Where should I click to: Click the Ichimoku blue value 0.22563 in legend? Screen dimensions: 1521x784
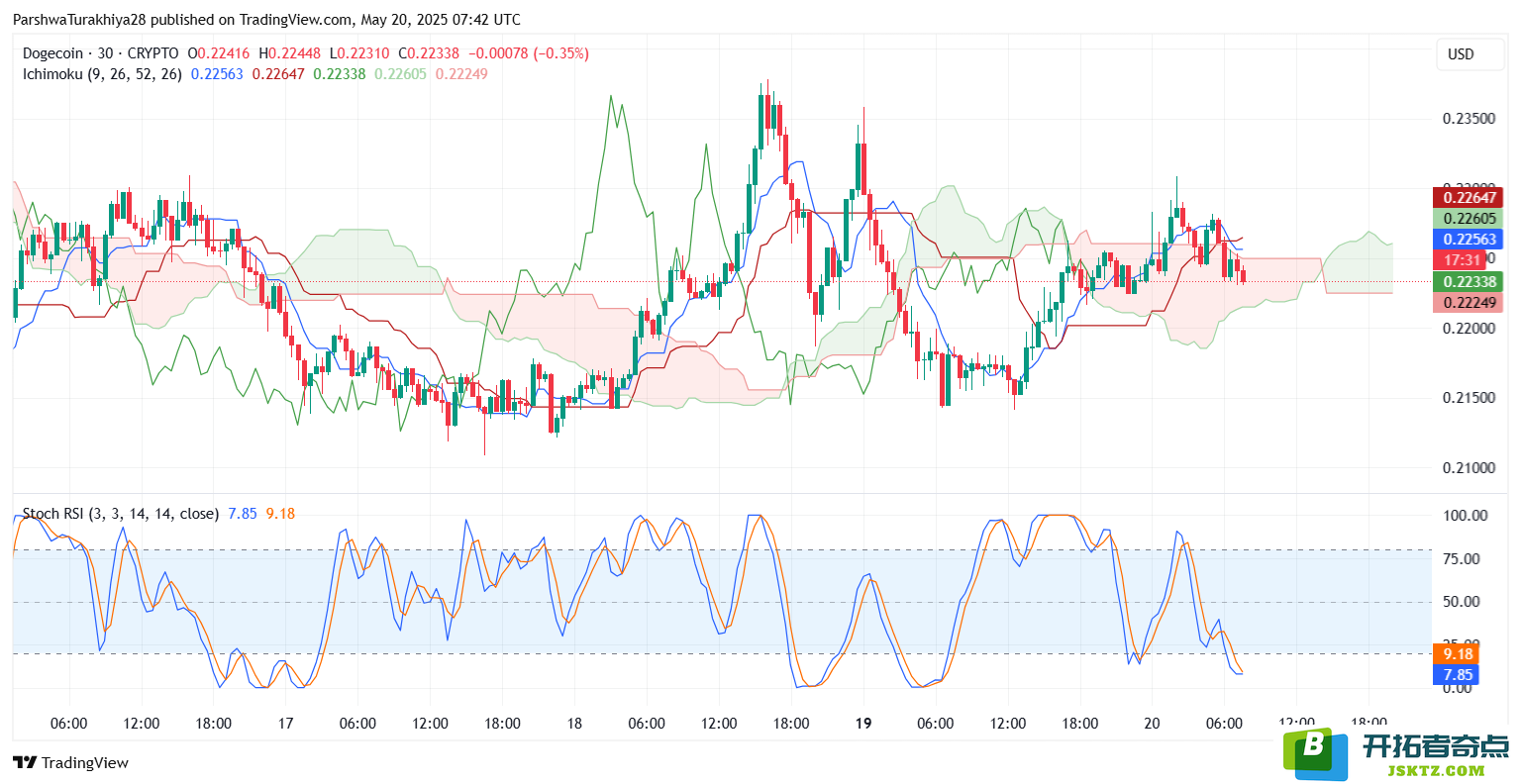pos(217,74)
